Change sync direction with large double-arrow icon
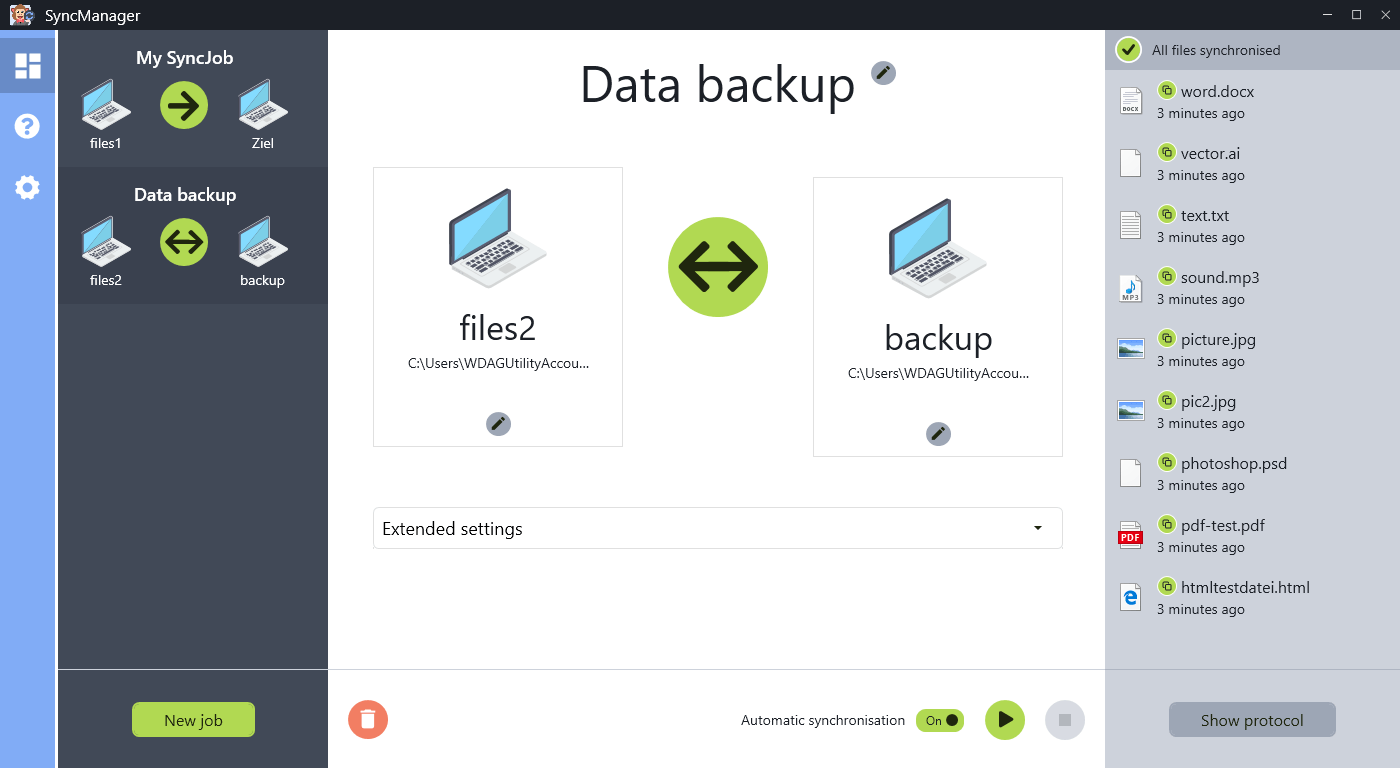The width and height of the screenshot is (1400, 768). point(718,266)
